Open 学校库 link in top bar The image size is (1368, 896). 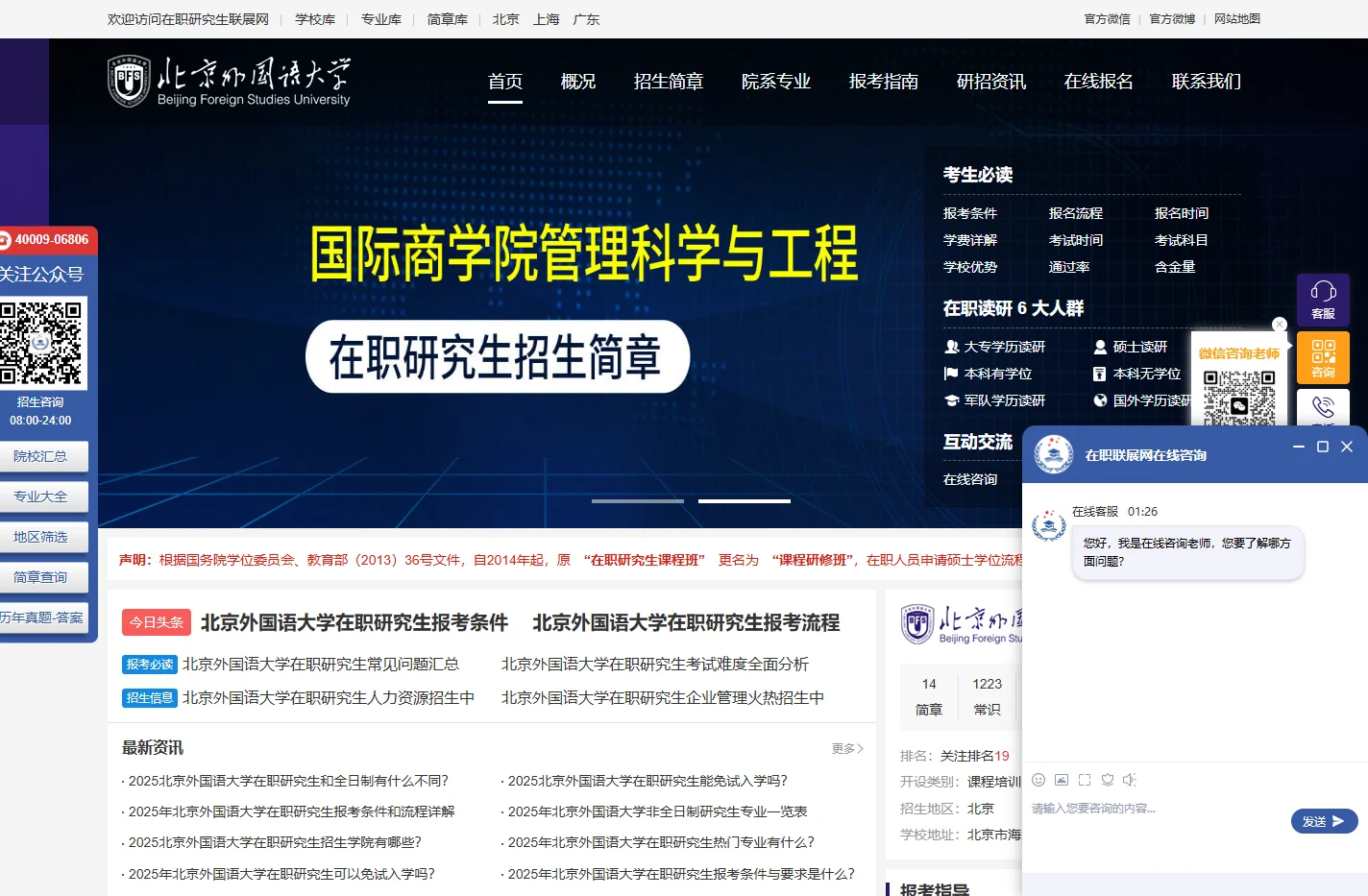coord(315,19)
